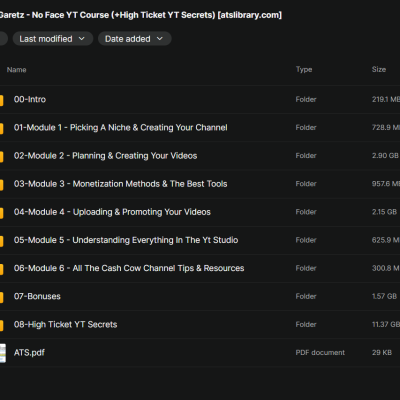Viewport: 400px width, 400px height.
Task: Open the 07-Bonuses folder name
Action: tap(37, 296)
